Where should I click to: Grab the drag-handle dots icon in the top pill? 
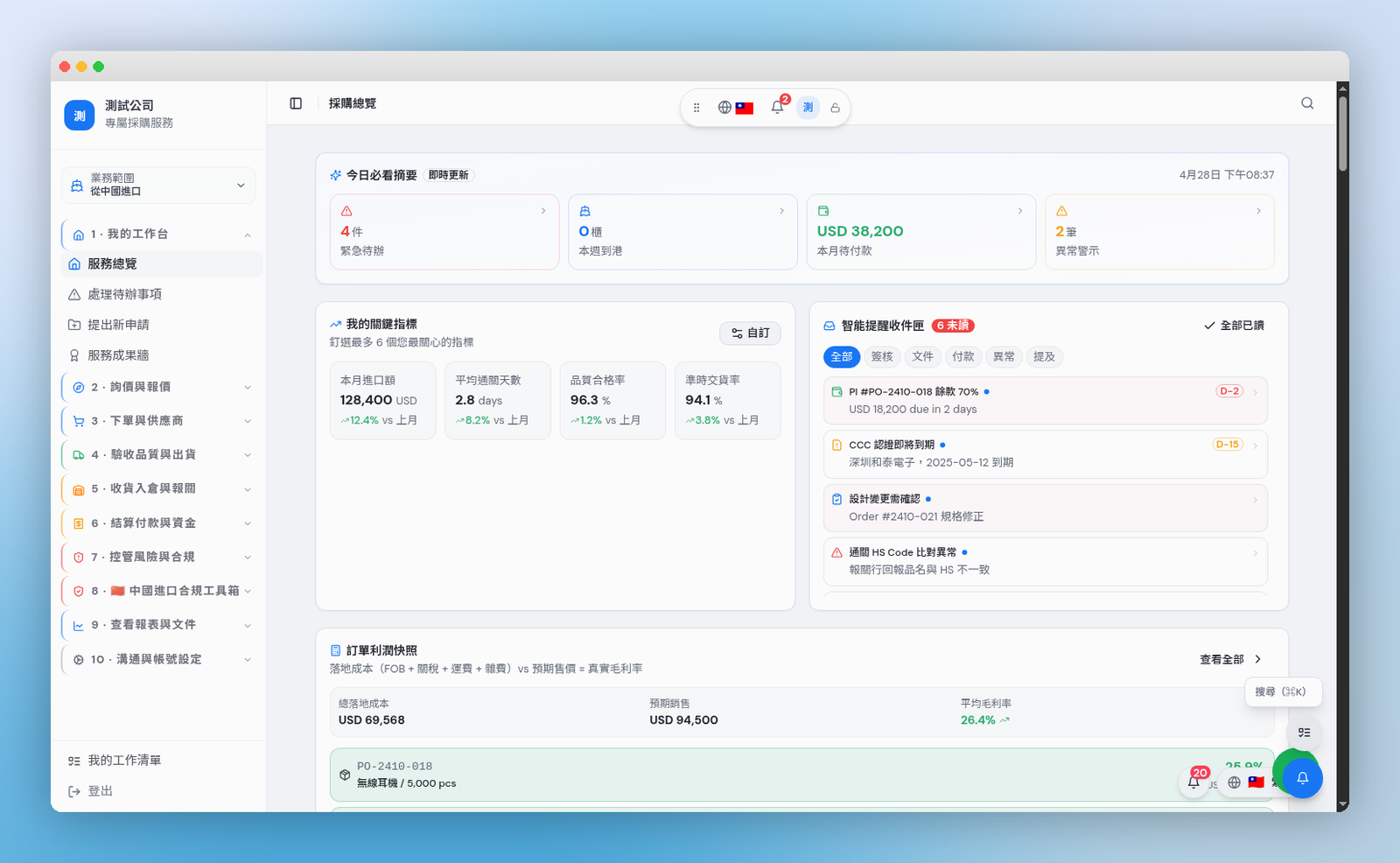[x=696, y=108]
